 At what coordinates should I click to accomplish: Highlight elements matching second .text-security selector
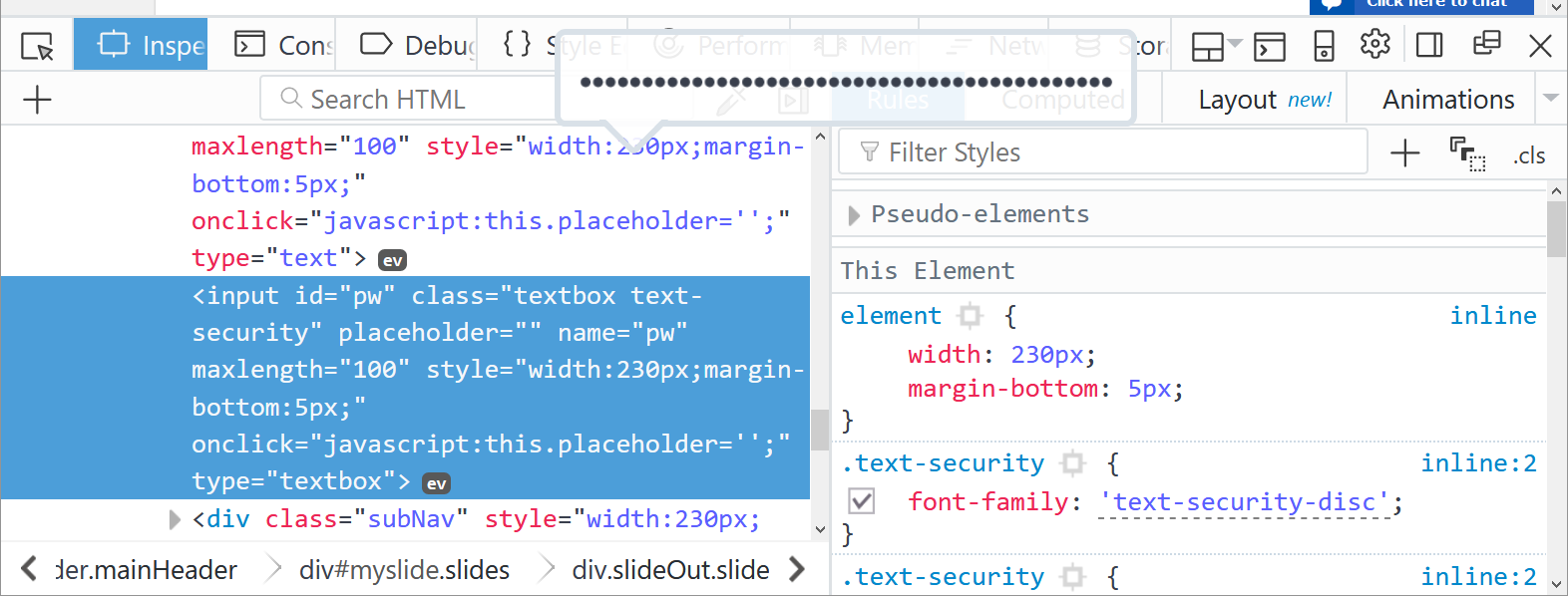pos(1073,577)
